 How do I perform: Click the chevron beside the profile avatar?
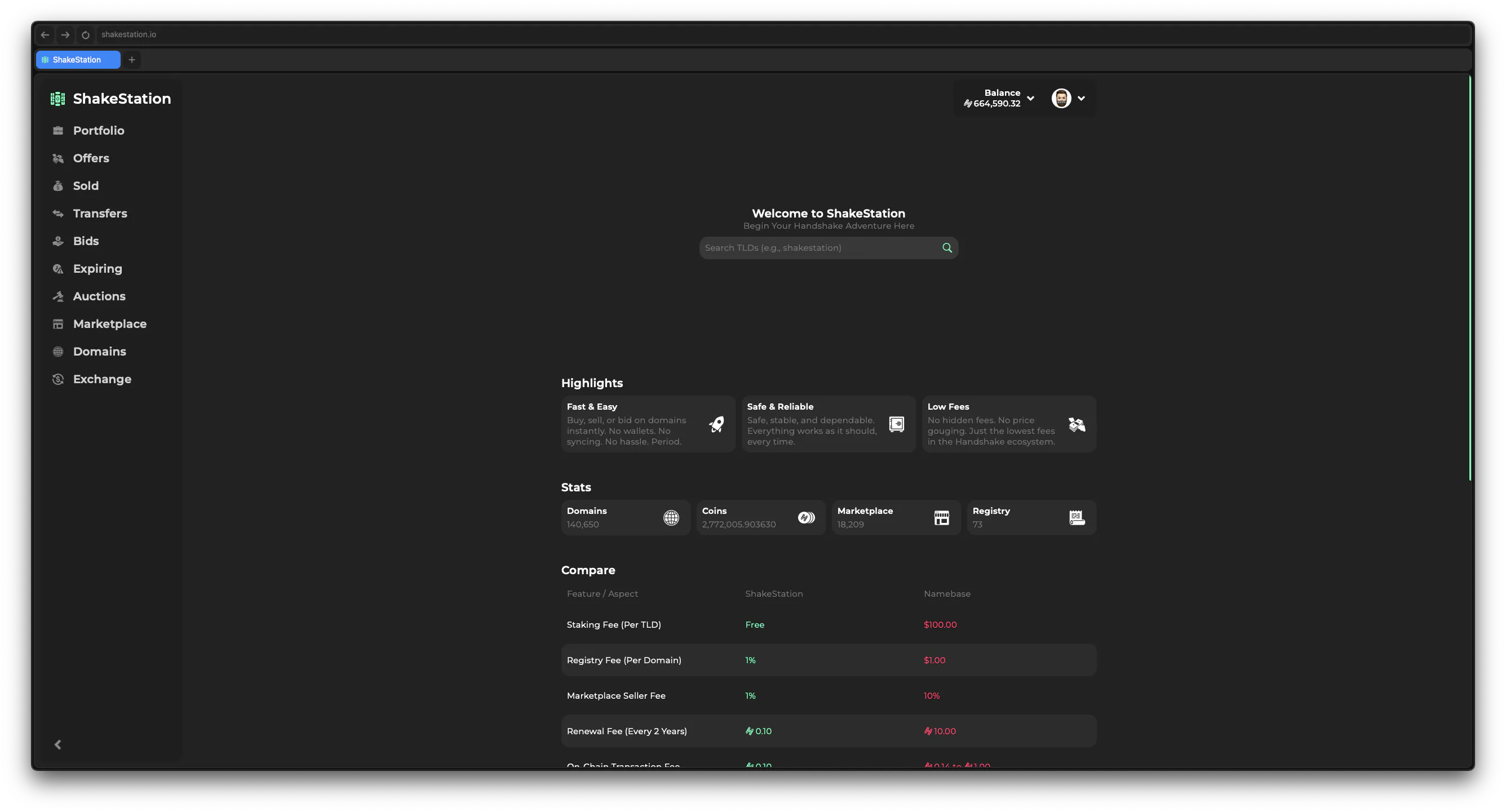click(x=1081, y=98)
